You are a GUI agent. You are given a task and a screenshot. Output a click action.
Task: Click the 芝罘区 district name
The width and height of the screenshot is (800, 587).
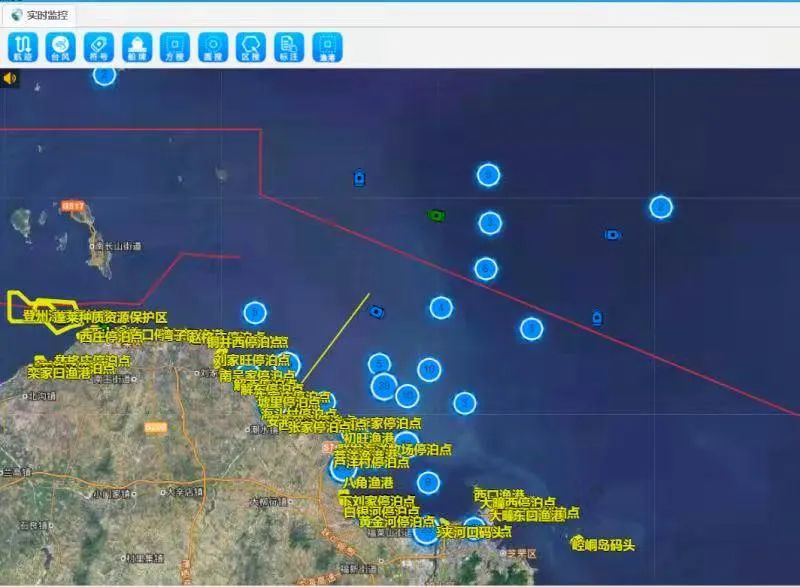[x=521, y=553]
